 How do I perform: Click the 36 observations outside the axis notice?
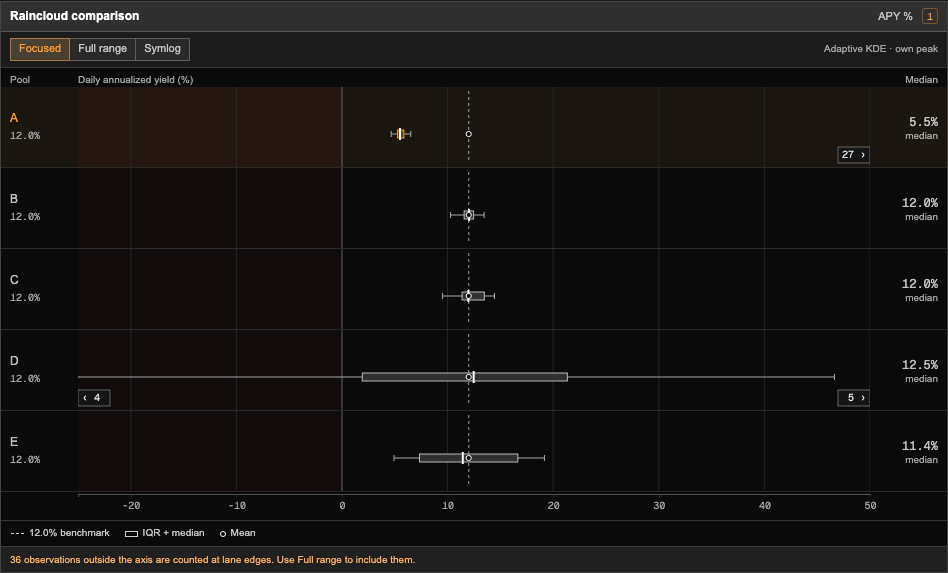coord(212,560)
